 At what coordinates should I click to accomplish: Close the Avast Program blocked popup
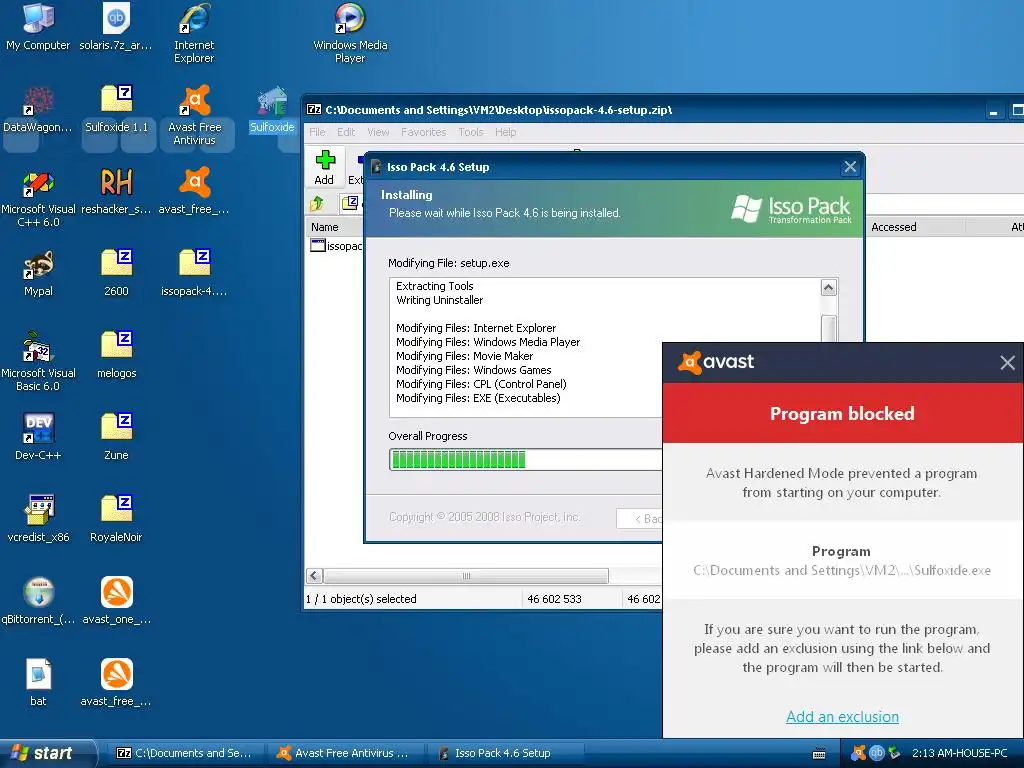tap(1008, 362)
